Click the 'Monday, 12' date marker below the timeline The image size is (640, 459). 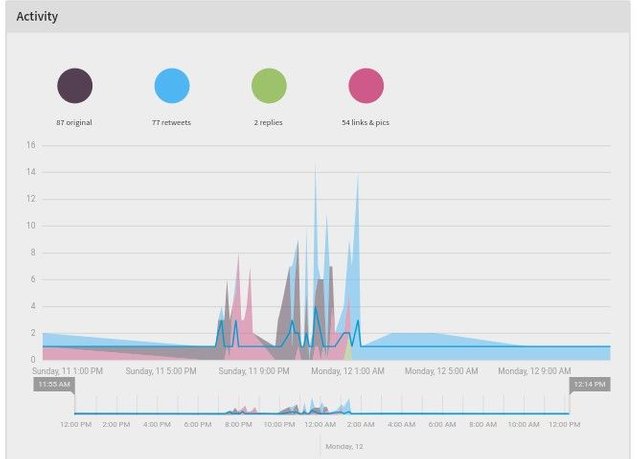click(344, 446)
